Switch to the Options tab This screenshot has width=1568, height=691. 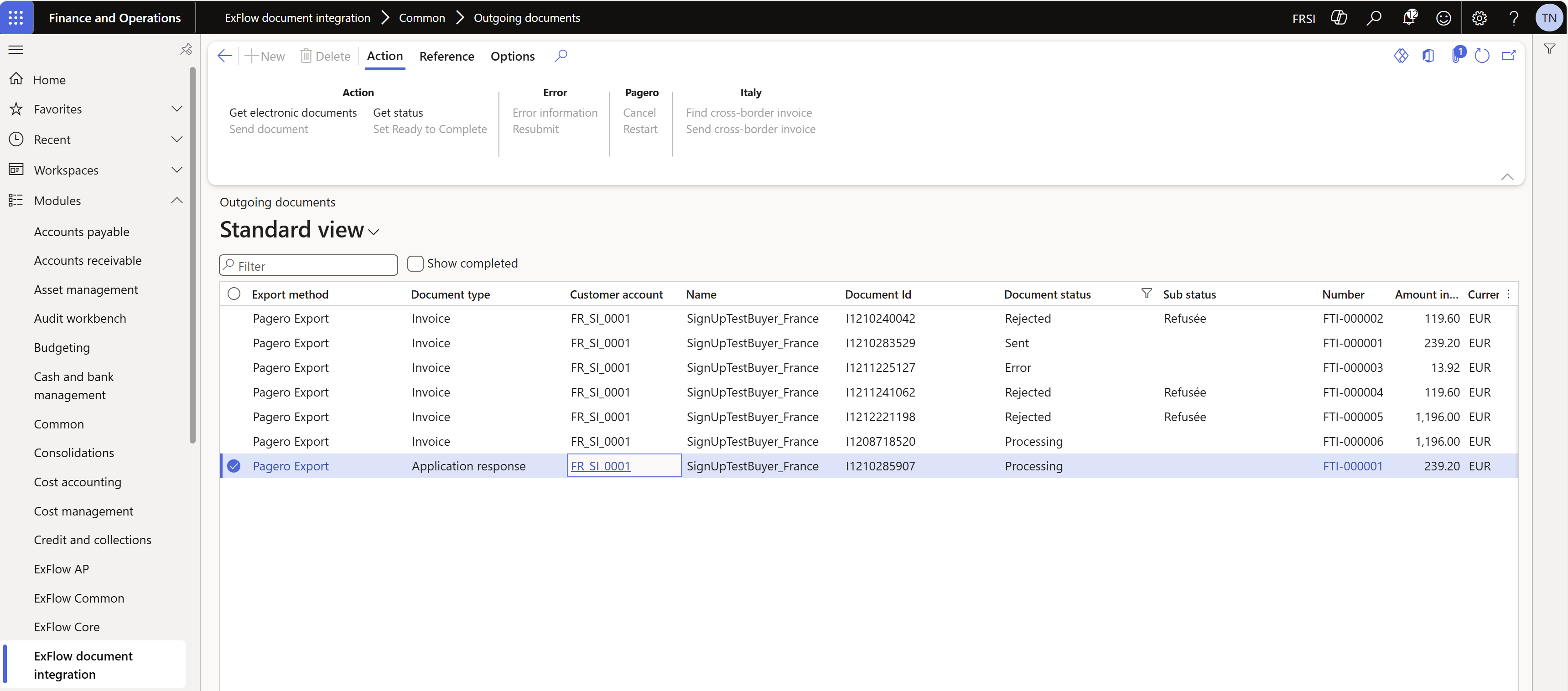click(513, 56)
